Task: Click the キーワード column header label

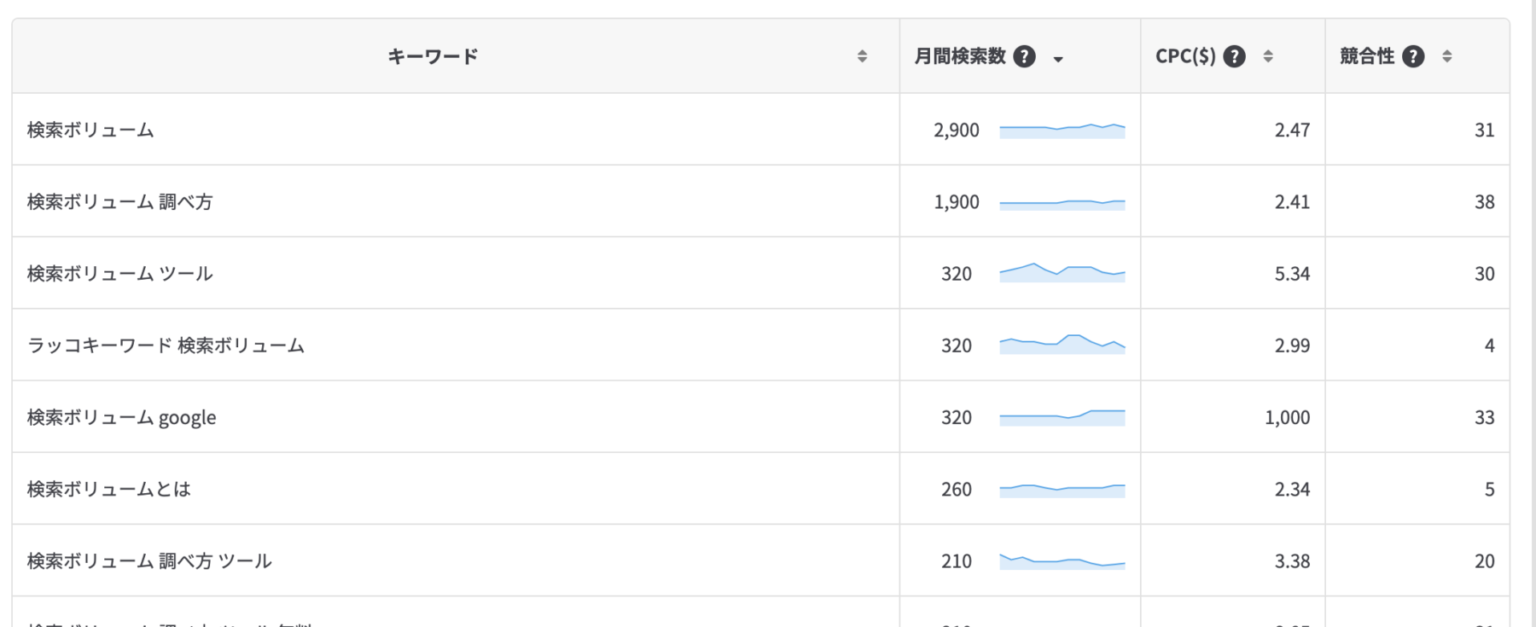Action: (432, 57)
